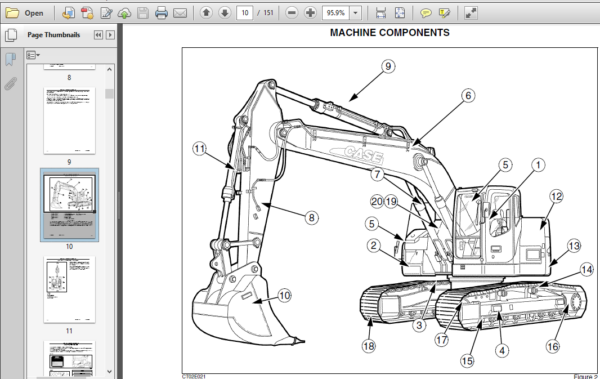This screenshot has height=379, width=600.
Task: Send file by email envelope icon
Action: [x=180, y=13]
